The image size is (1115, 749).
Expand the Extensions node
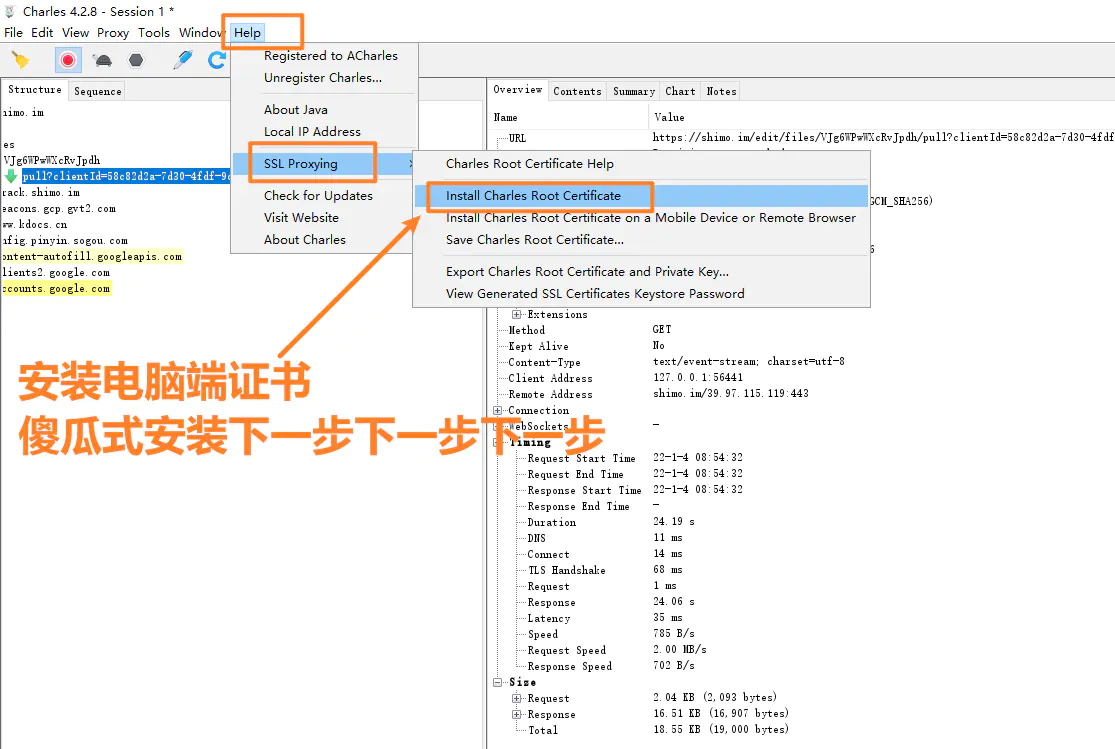tap(517, 314)
